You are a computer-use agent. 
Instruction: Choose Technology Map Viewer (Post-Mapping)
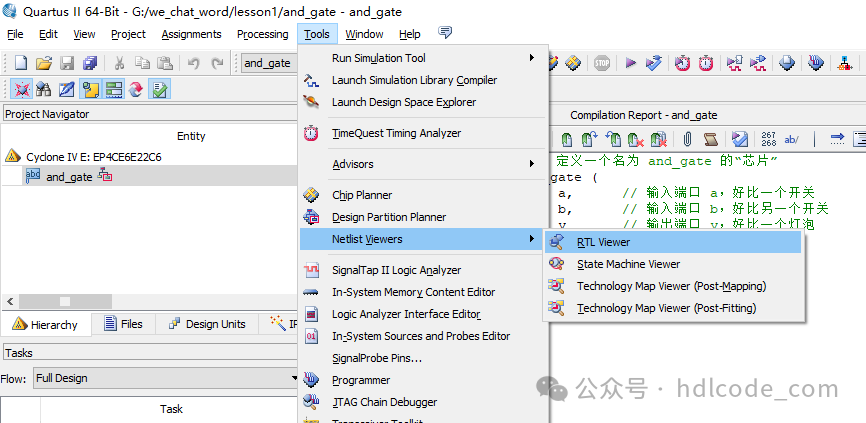click(x=673, y=286)
